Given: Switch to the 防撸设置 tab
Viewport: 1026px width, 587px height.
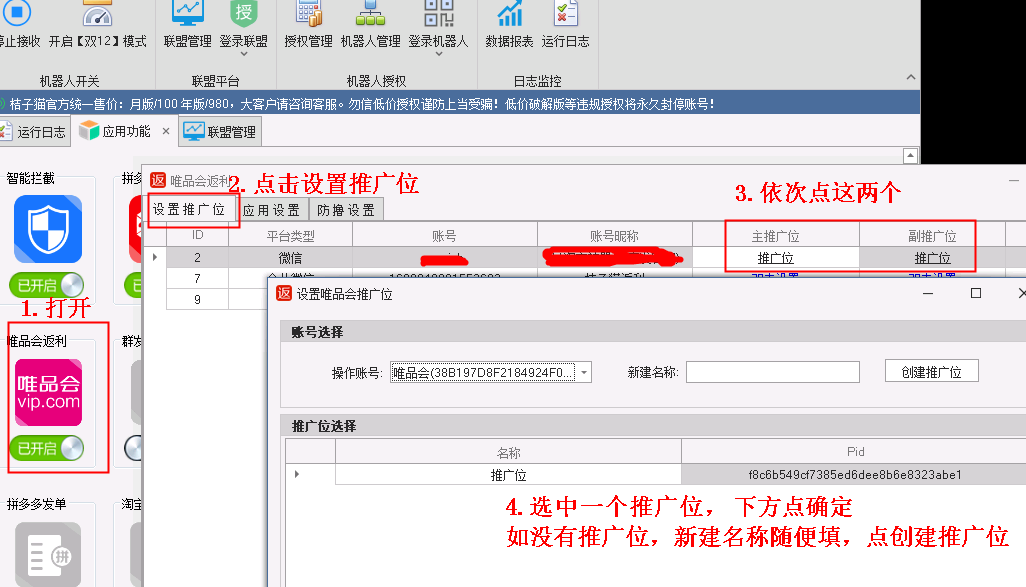Looking at the screenshot, I should click(346, 210).
